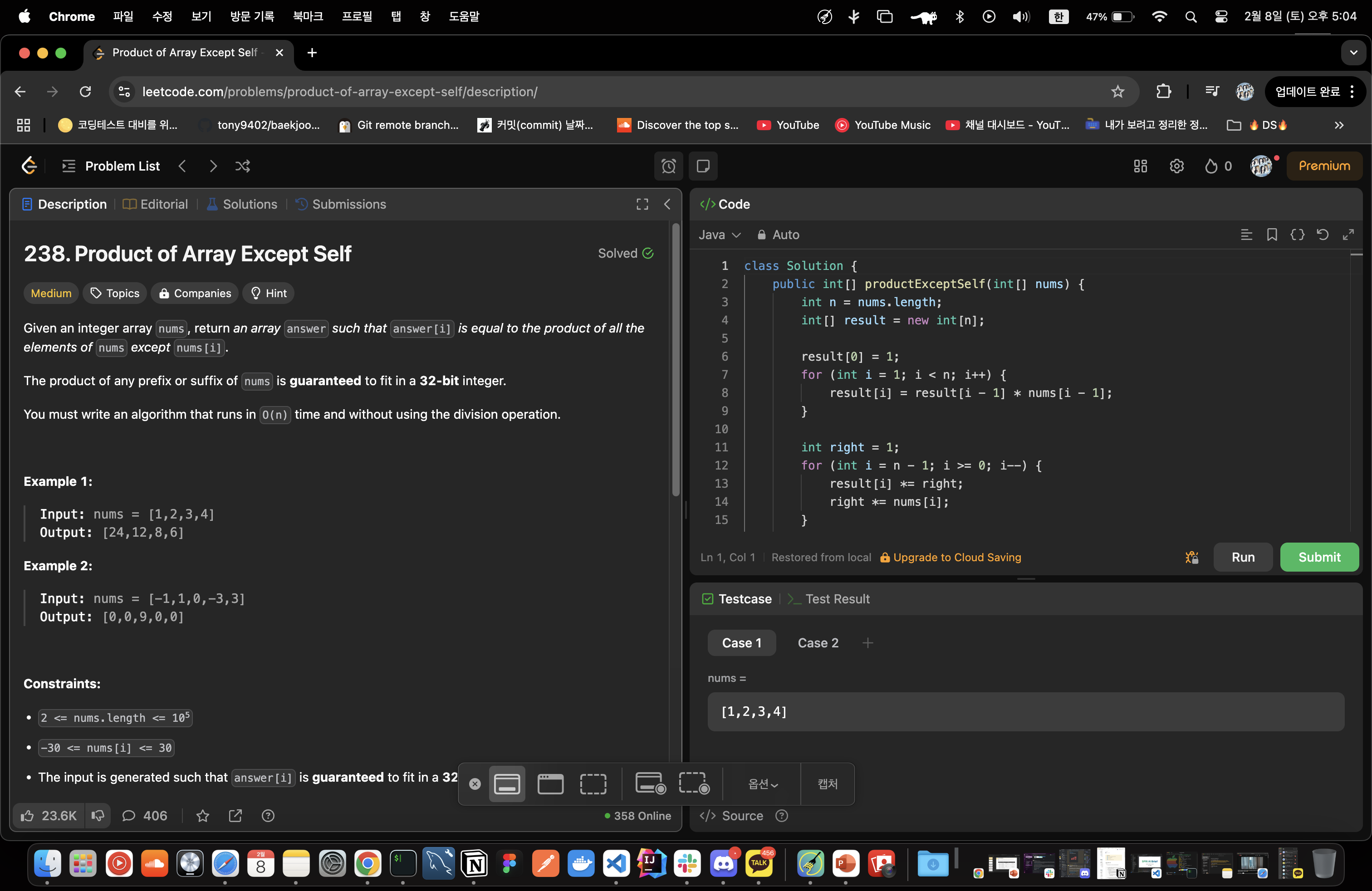Open the LeetCode profile avatar
1372x891 pixels.
pos(1261,166)
